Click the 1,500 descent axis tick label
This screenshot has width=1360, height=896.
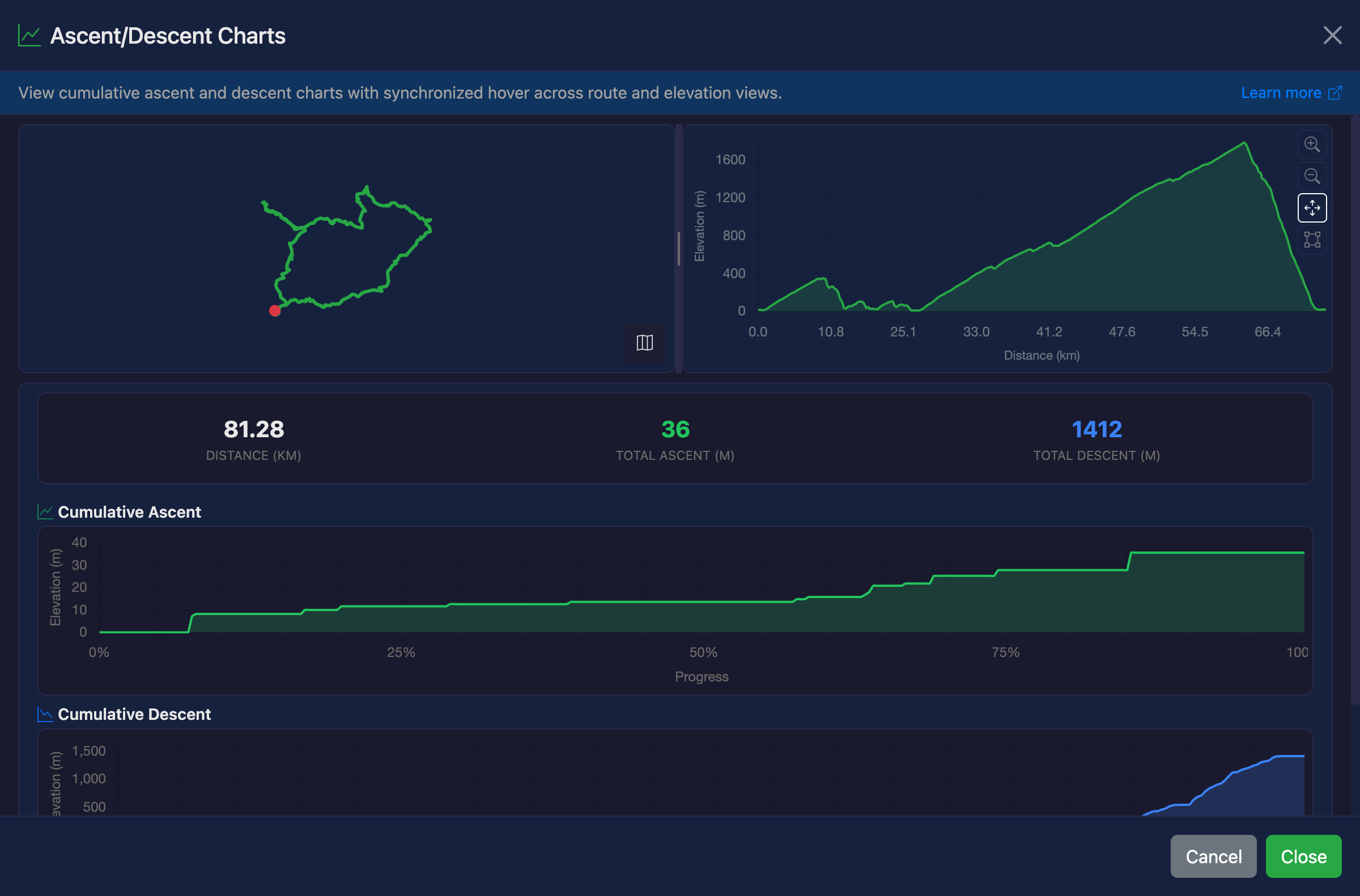coord(88,751)
